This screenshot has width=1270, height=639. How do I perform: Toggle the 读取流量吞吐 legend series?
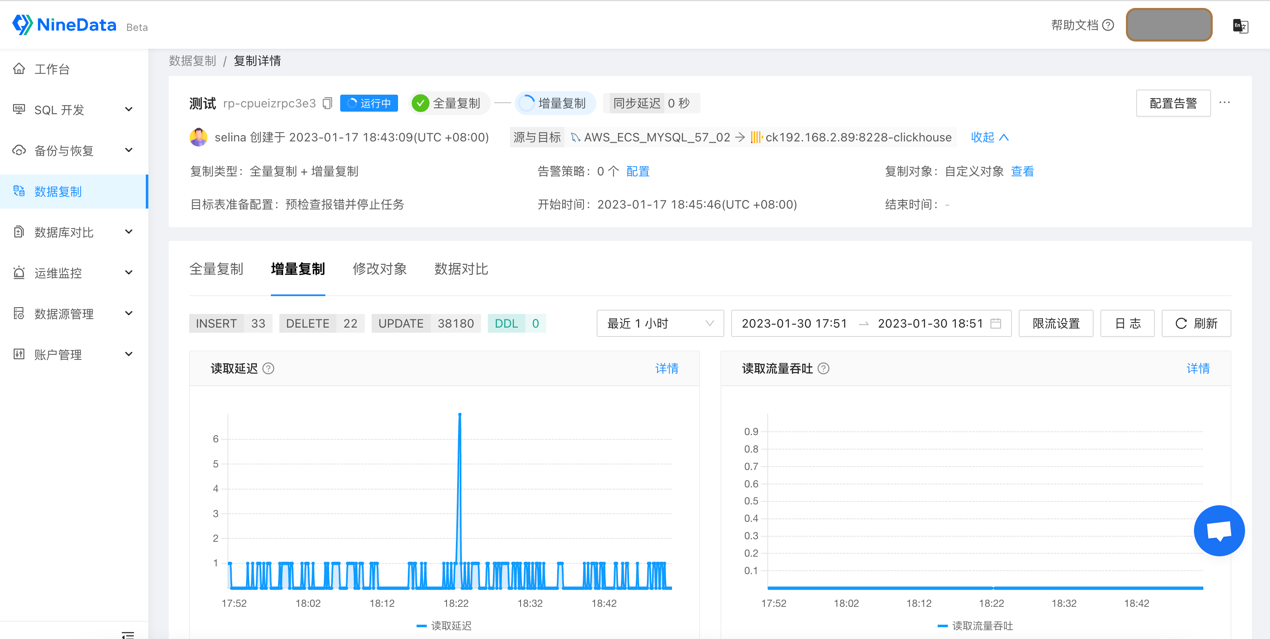coord(975,626)
